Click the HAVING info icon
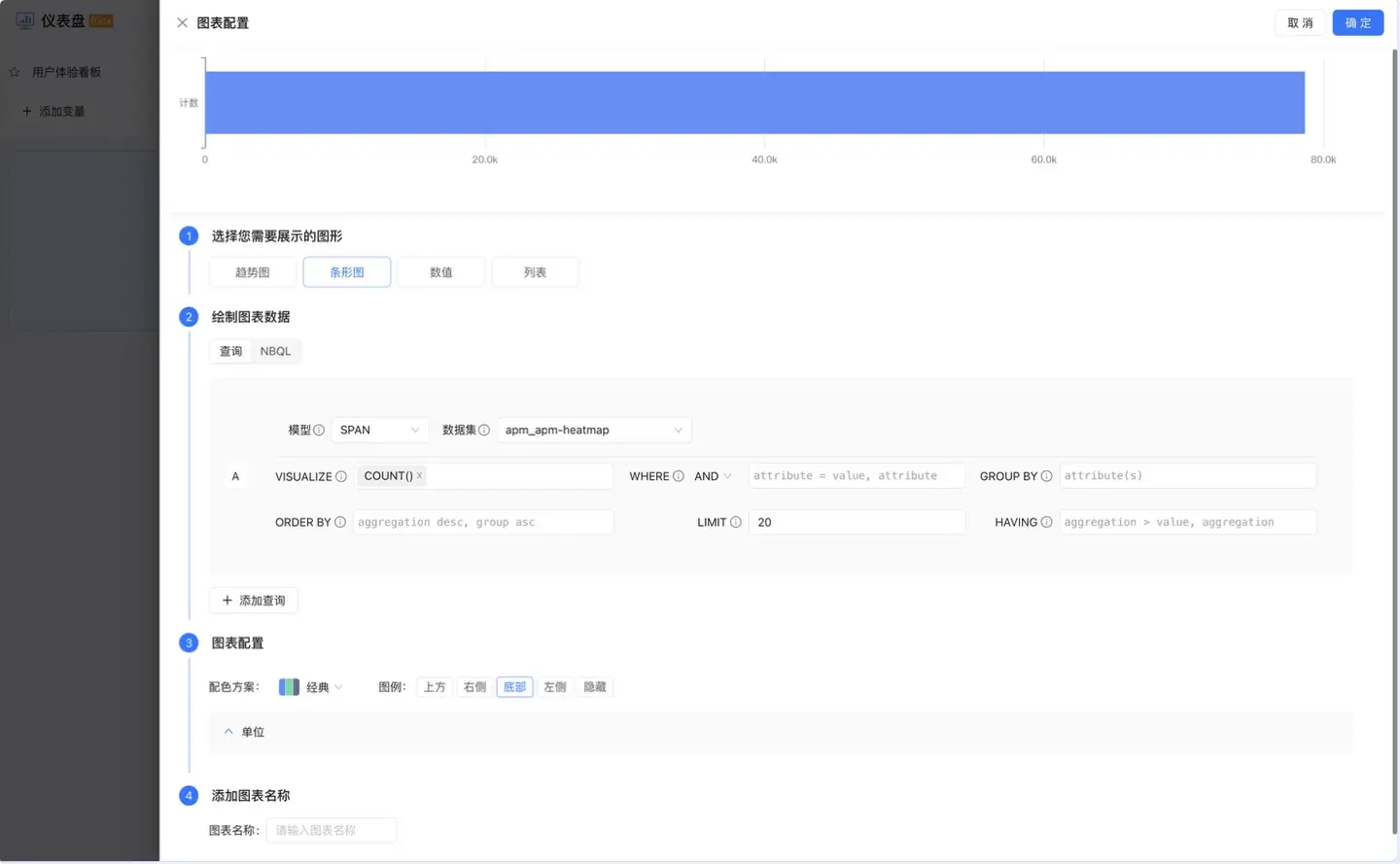This screenshot has height=864, width=1400. pyautogui.click(x=1046, y=522)
